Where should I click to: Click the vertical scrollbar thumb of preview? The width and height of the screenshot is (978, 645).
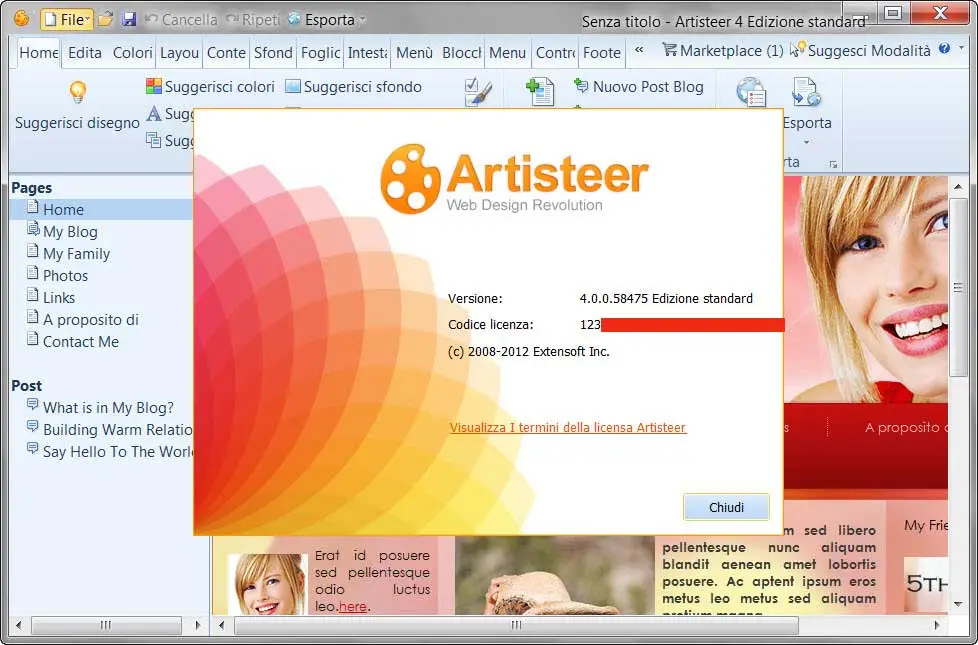tap(958, 288)
